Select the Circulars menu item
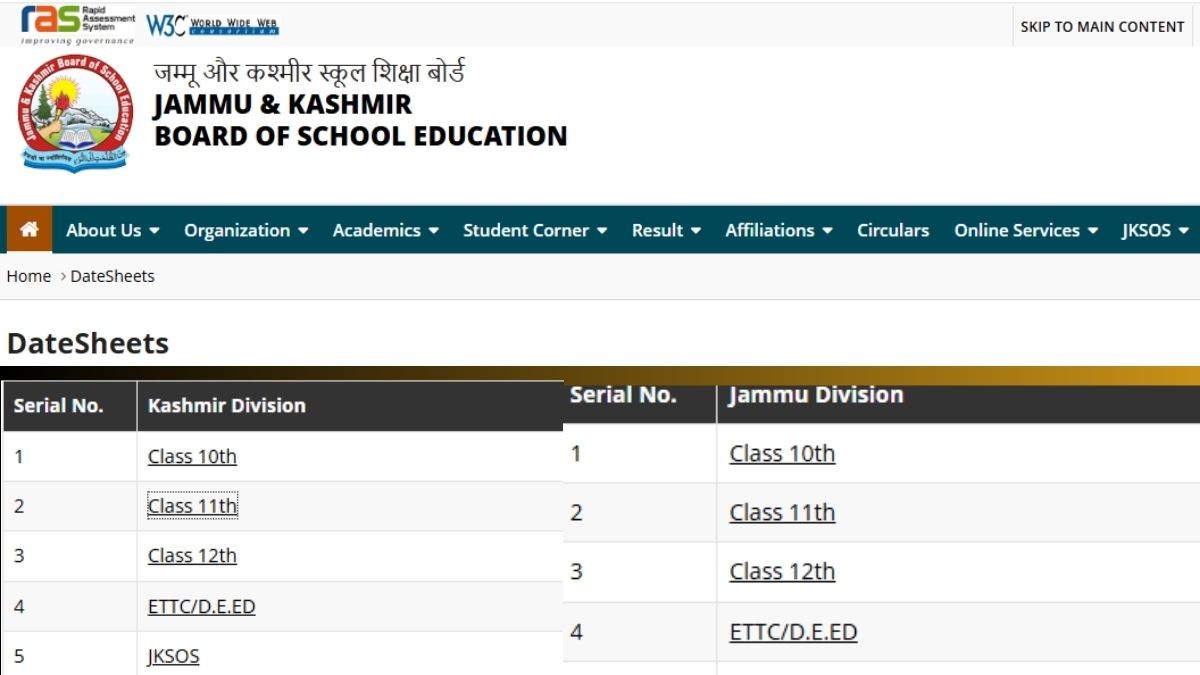 tap(892, 230)
